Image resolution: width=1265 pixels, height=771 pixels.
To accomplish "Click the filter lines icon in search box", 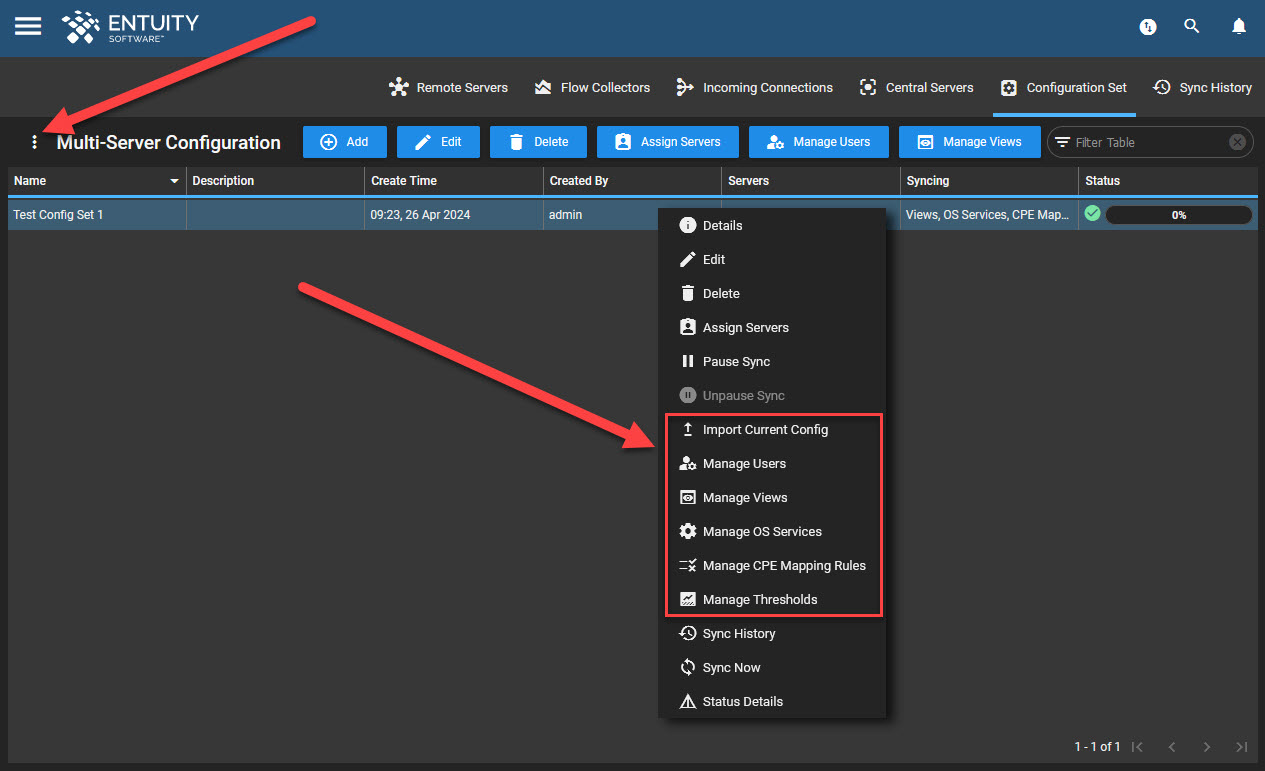I will click(1062, 142).
